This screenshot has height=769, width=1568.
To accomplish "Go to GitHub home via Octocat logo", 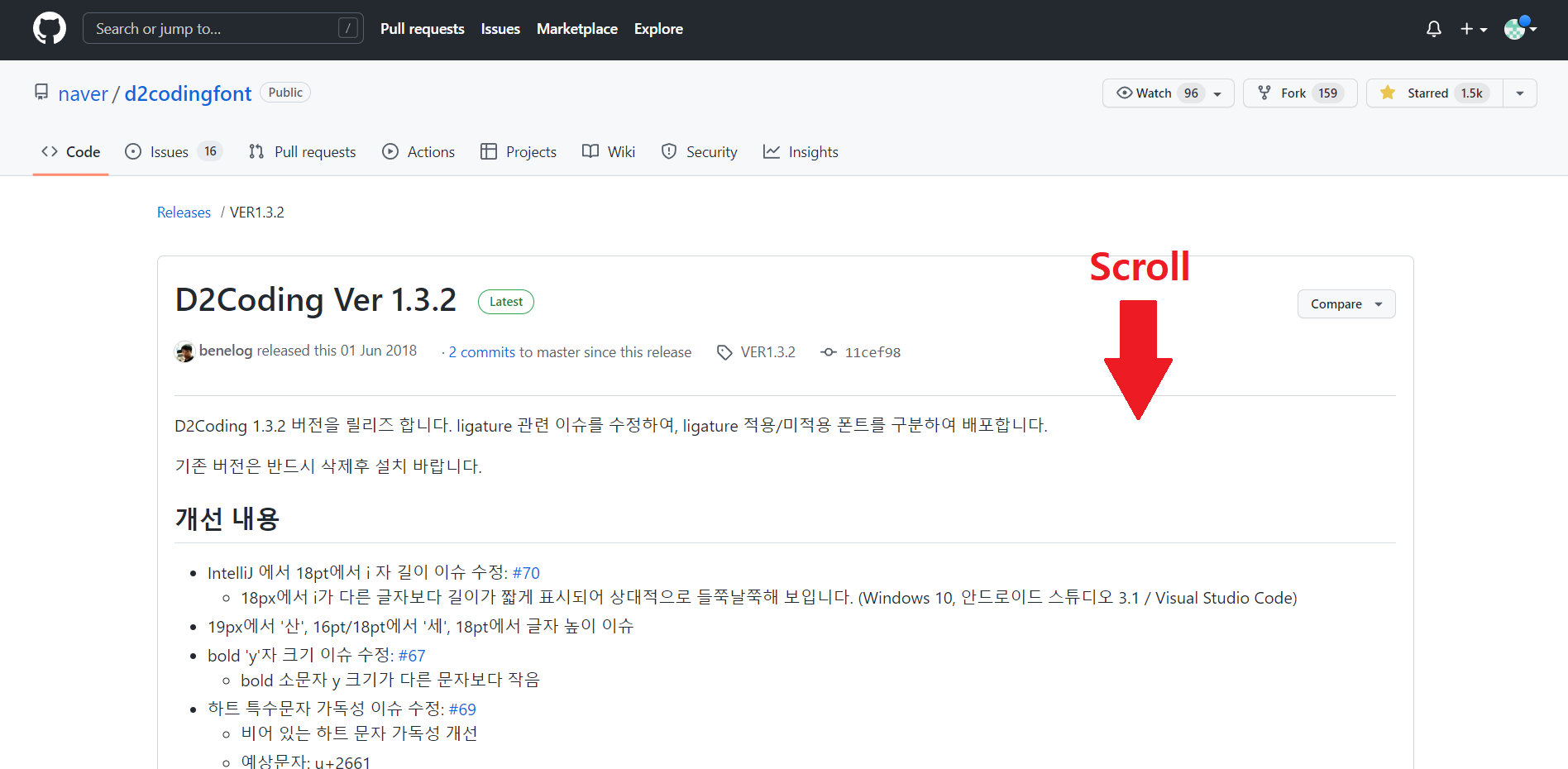I will pos(50,28).
